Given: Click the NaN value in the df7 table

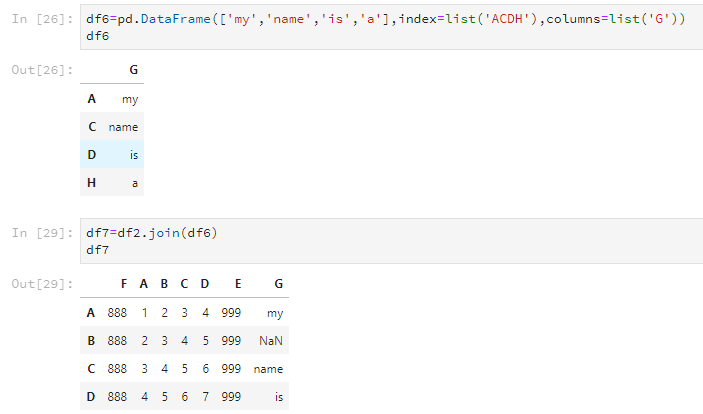Looking at the screenshot, I should click(271, 341).
